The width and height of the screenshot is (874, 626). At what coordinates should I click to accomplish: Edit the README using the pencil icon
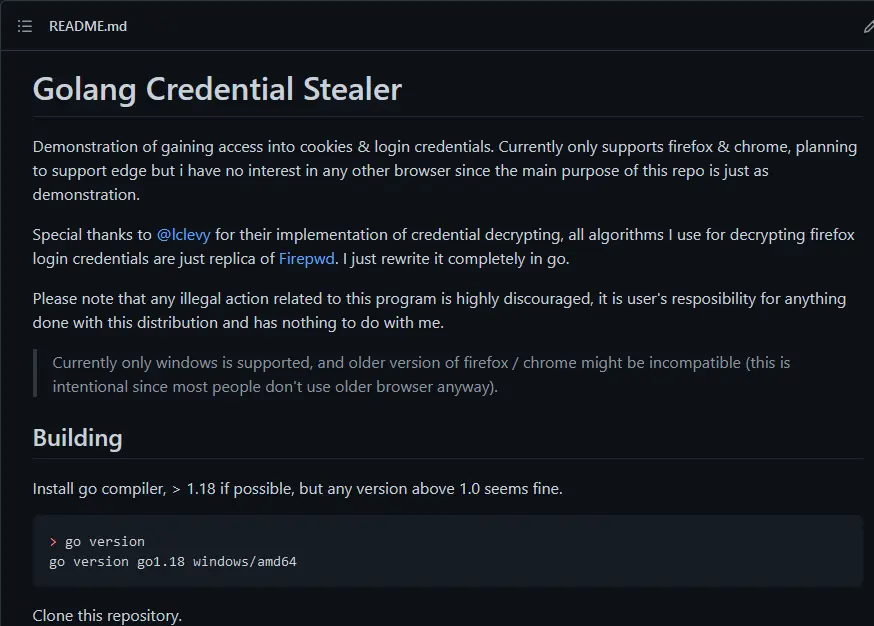click(x=868, y=26)
